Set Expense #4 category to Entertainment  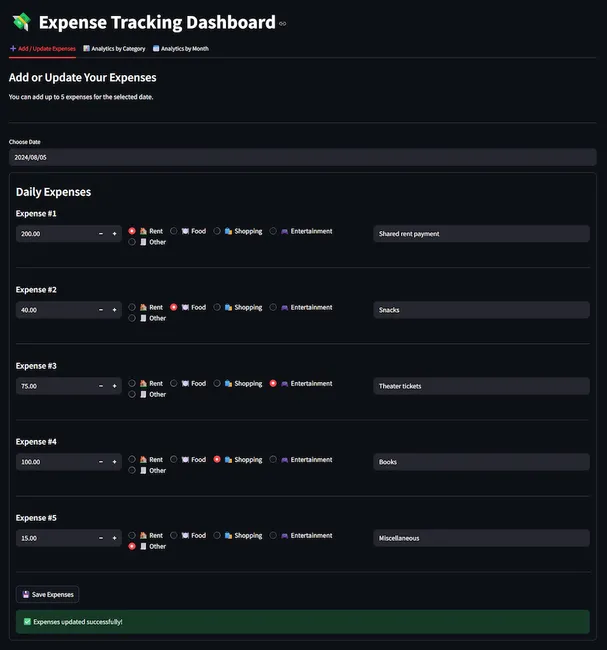[273, 459]
